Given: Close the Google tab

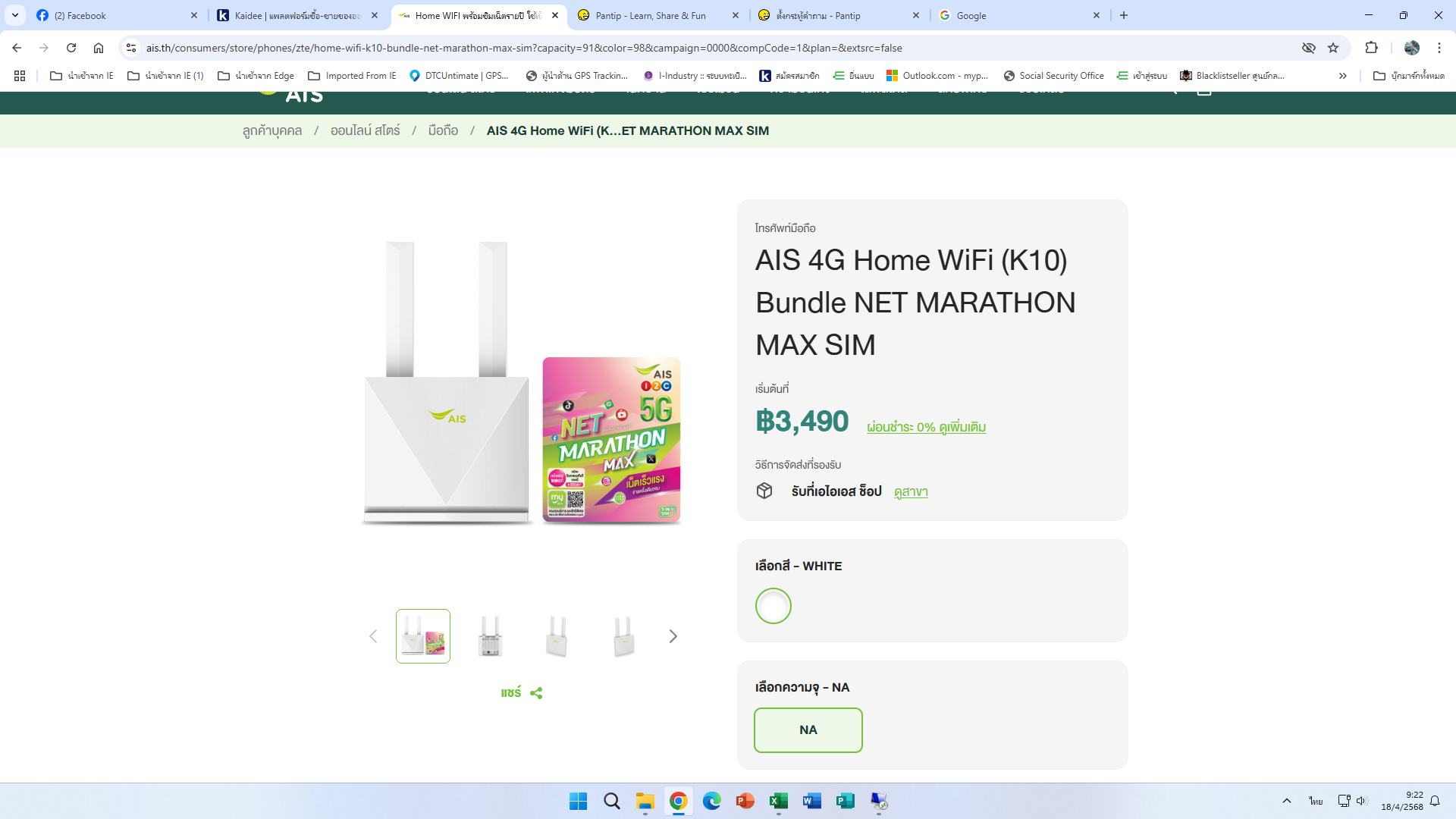Looking at the screenshot, I should point(1097,15).
